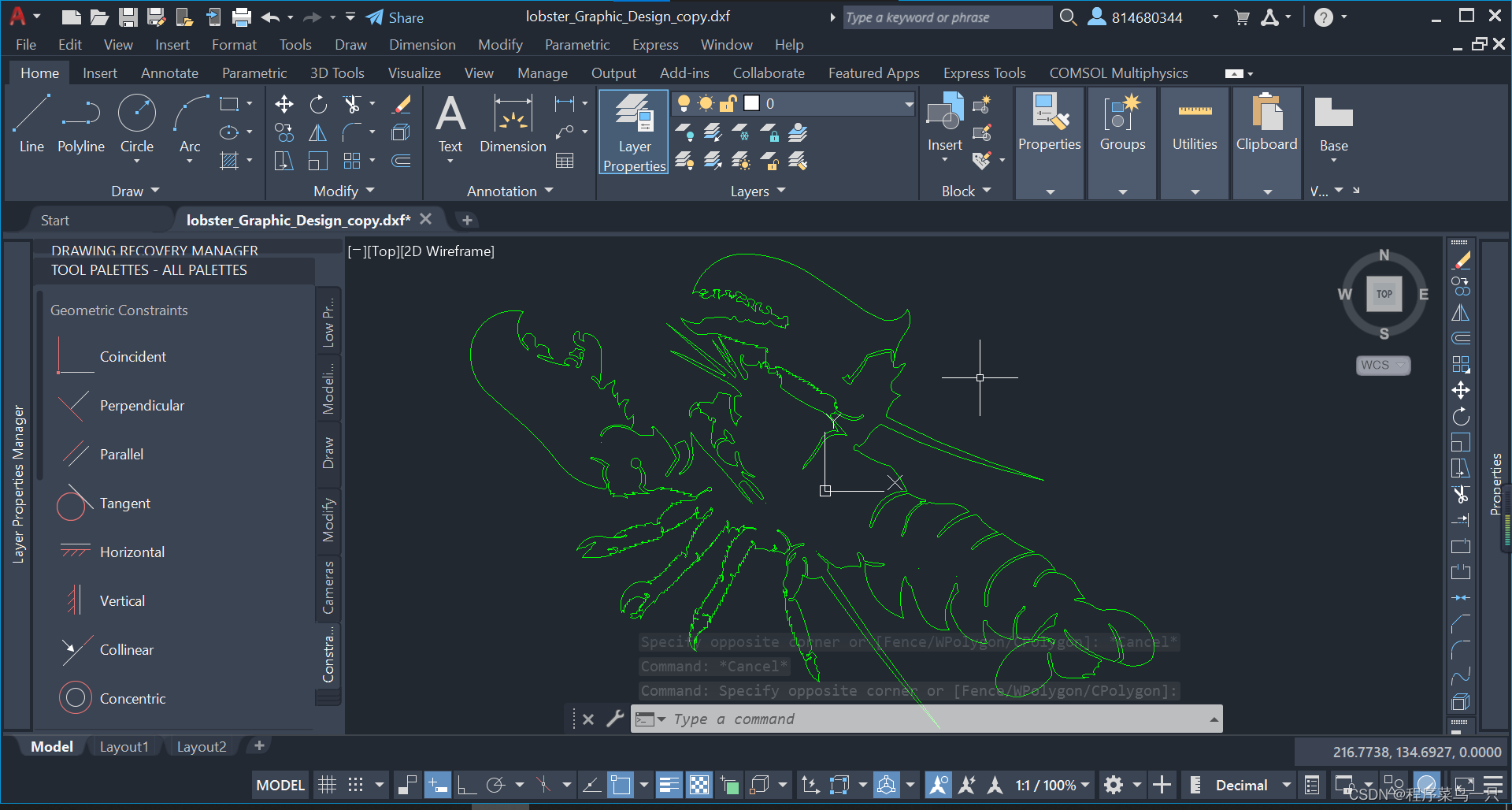
Task: Pick the Scale tool in Modify panel
Action: point(318,161)
